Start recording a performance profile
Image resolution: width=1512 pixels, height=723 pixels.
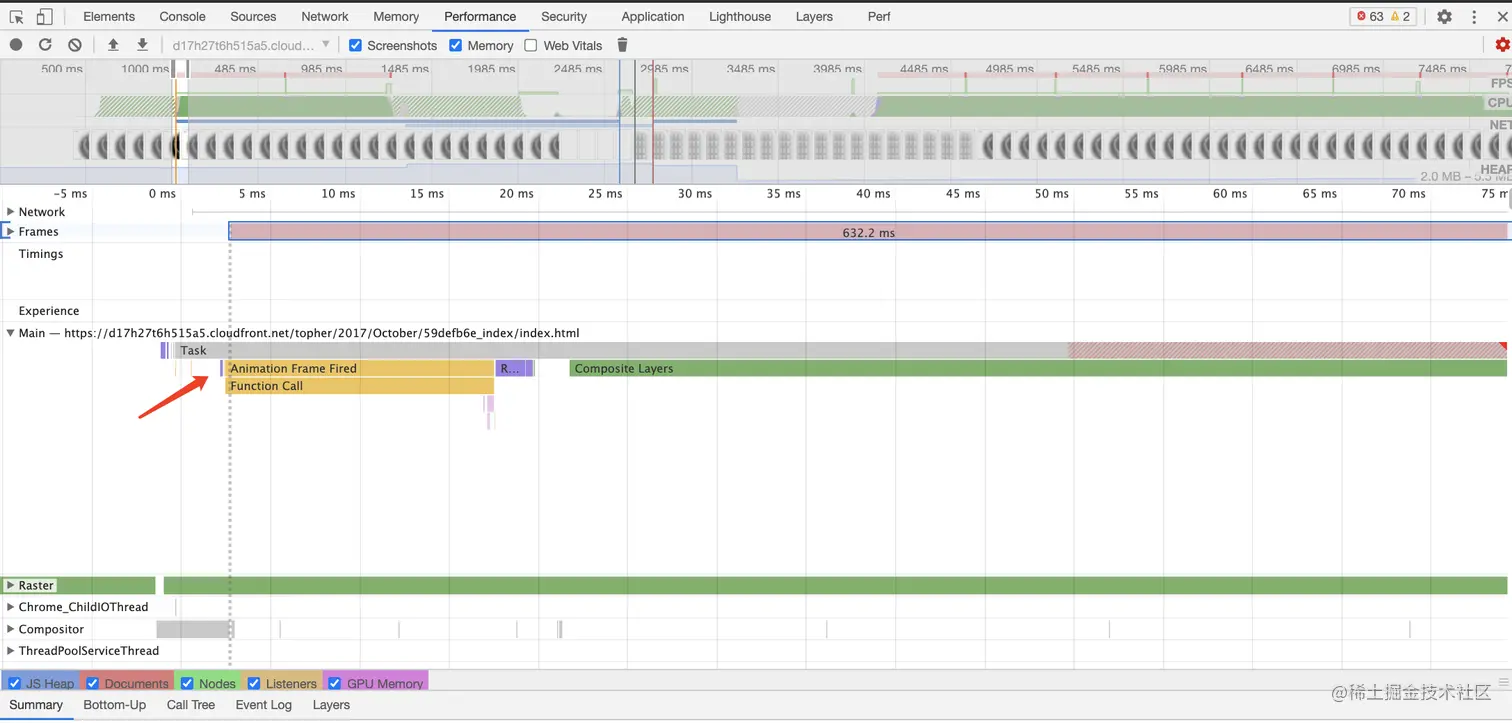tap(16, 45)
